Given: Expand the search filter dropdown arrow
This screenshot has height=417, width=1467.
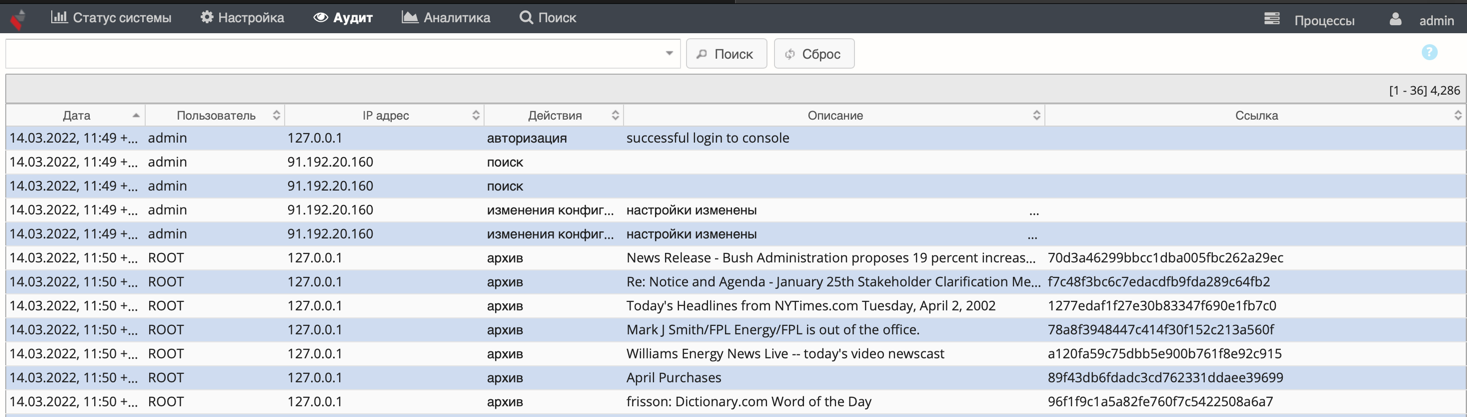Looking at the screenshot, I should click(669, 54).
